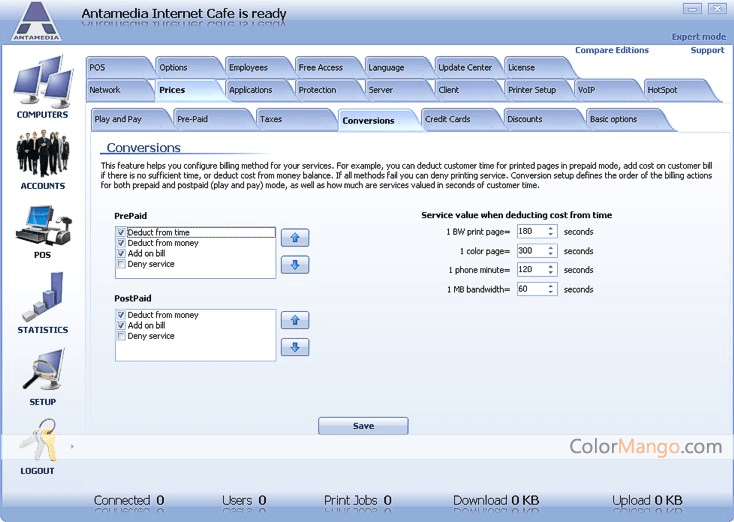Move PrePaid item up with arrow
Screen dimensions: 734x522
pyautogui.click(x=295, y=238)
